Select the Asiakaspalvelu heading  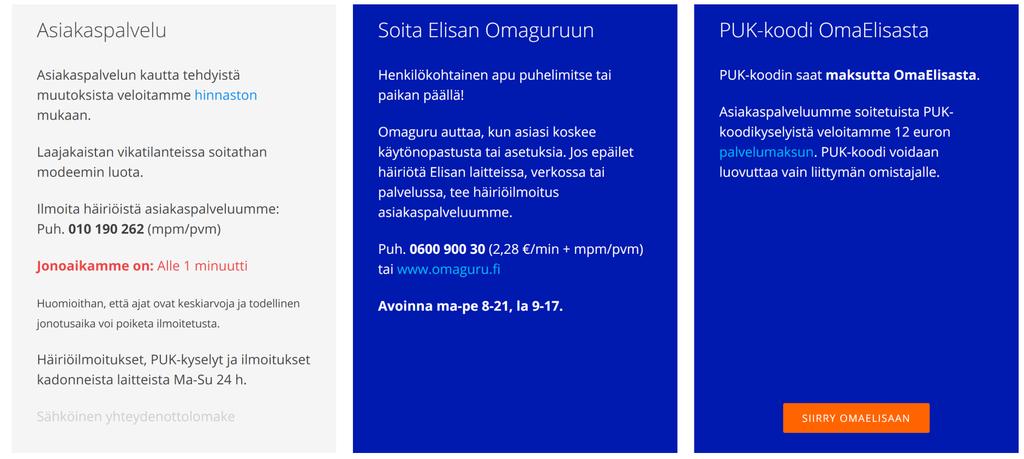pos(101,31)
